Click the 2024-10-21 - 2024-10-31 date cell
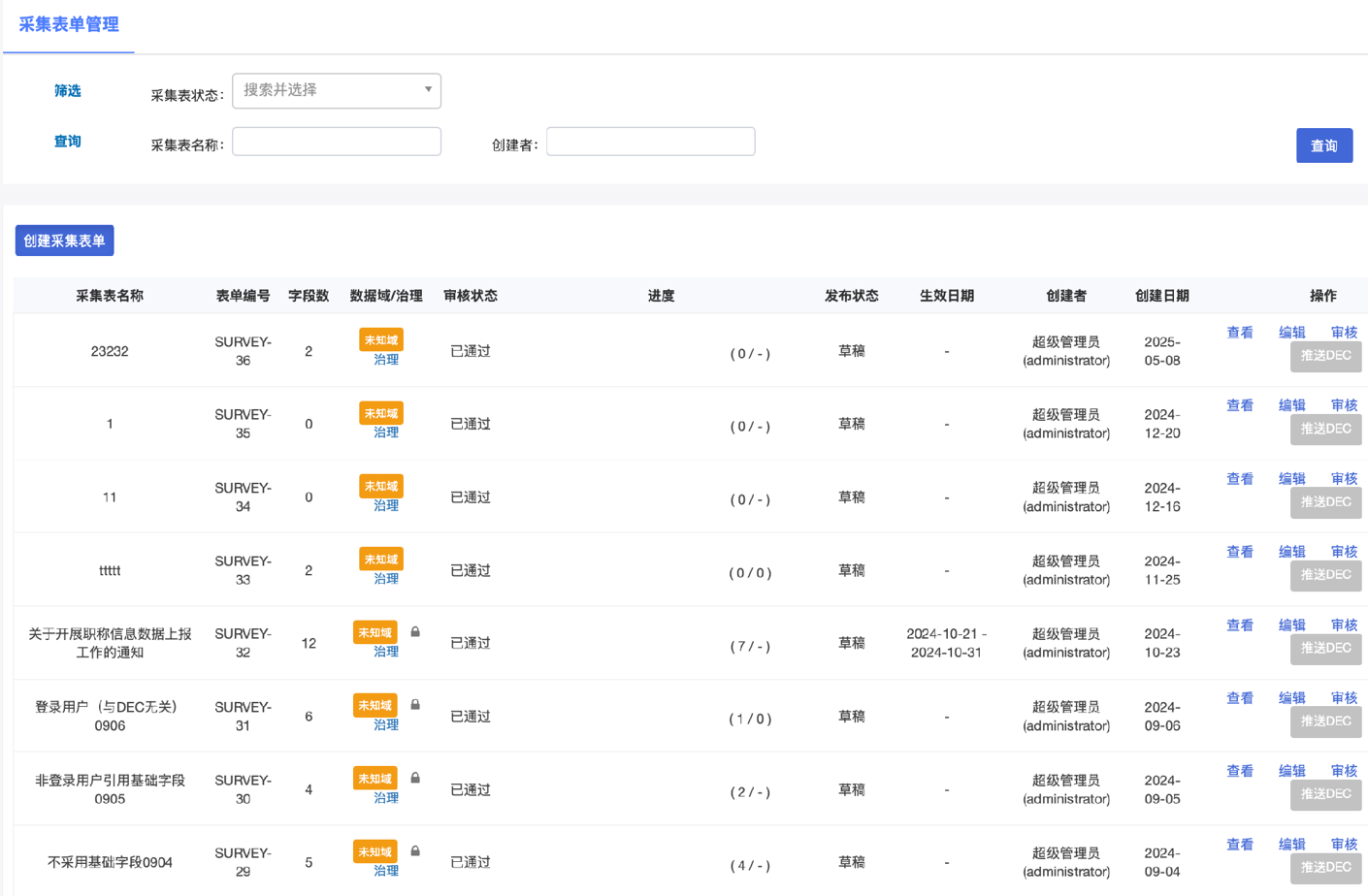This screenshot has width=1368, height=896. [947, 643]
